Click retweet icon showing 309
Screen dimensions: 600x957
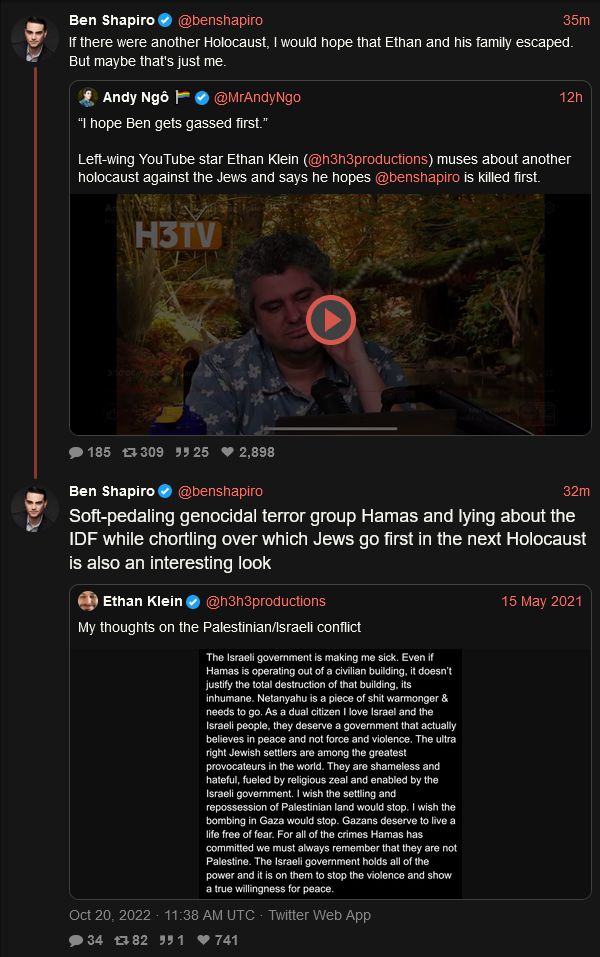tap(129, 452)
